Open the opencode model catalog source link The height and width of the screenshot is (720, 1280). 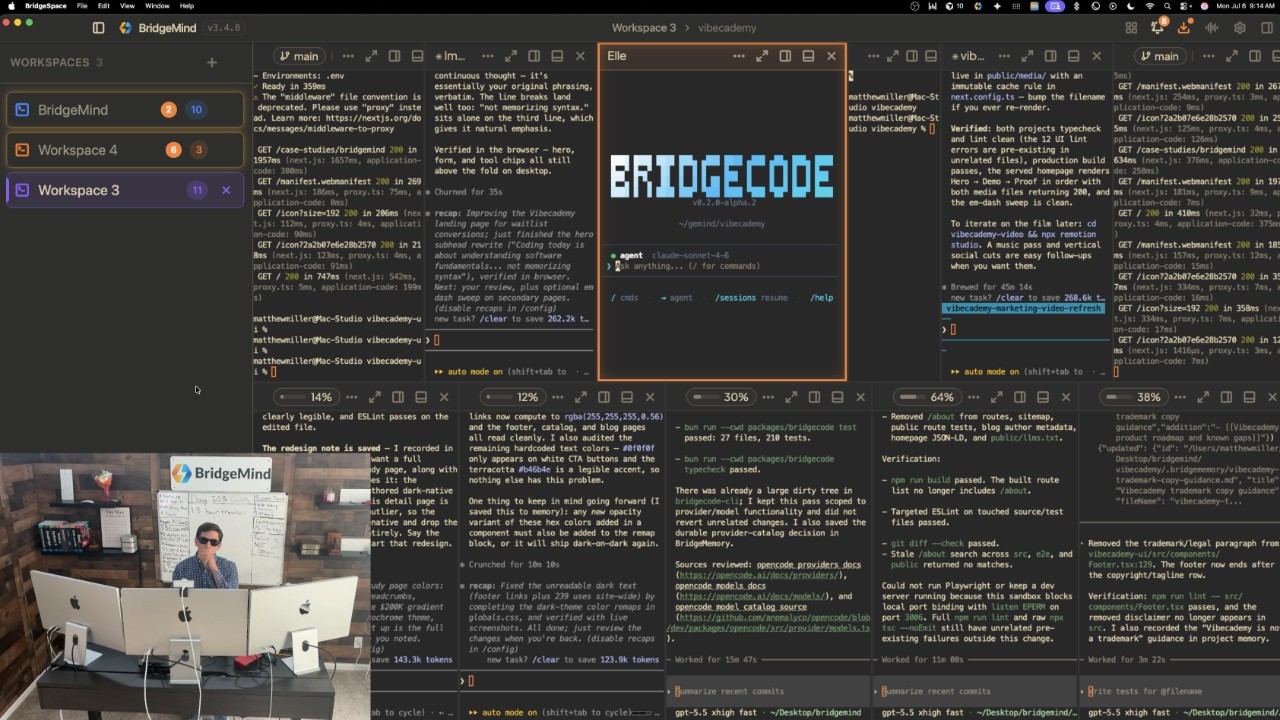coord(741,607)
